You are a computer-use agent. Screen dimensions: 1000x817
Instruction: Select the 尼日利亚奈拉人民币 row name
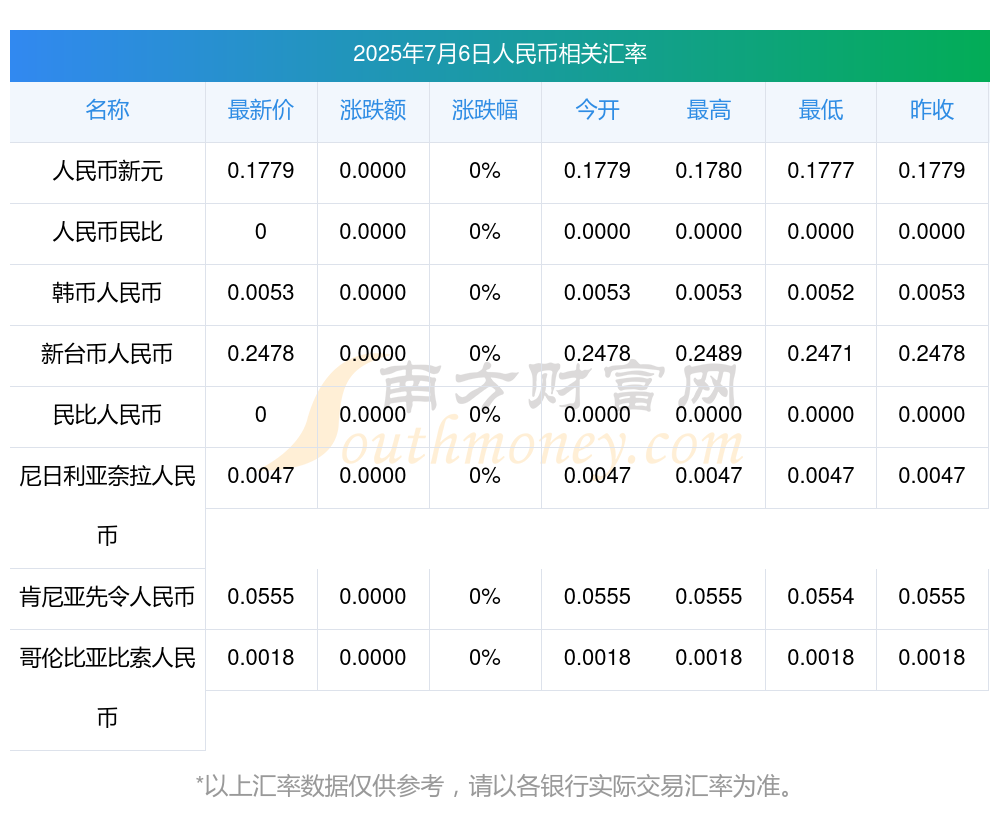[x=107, y=506]
